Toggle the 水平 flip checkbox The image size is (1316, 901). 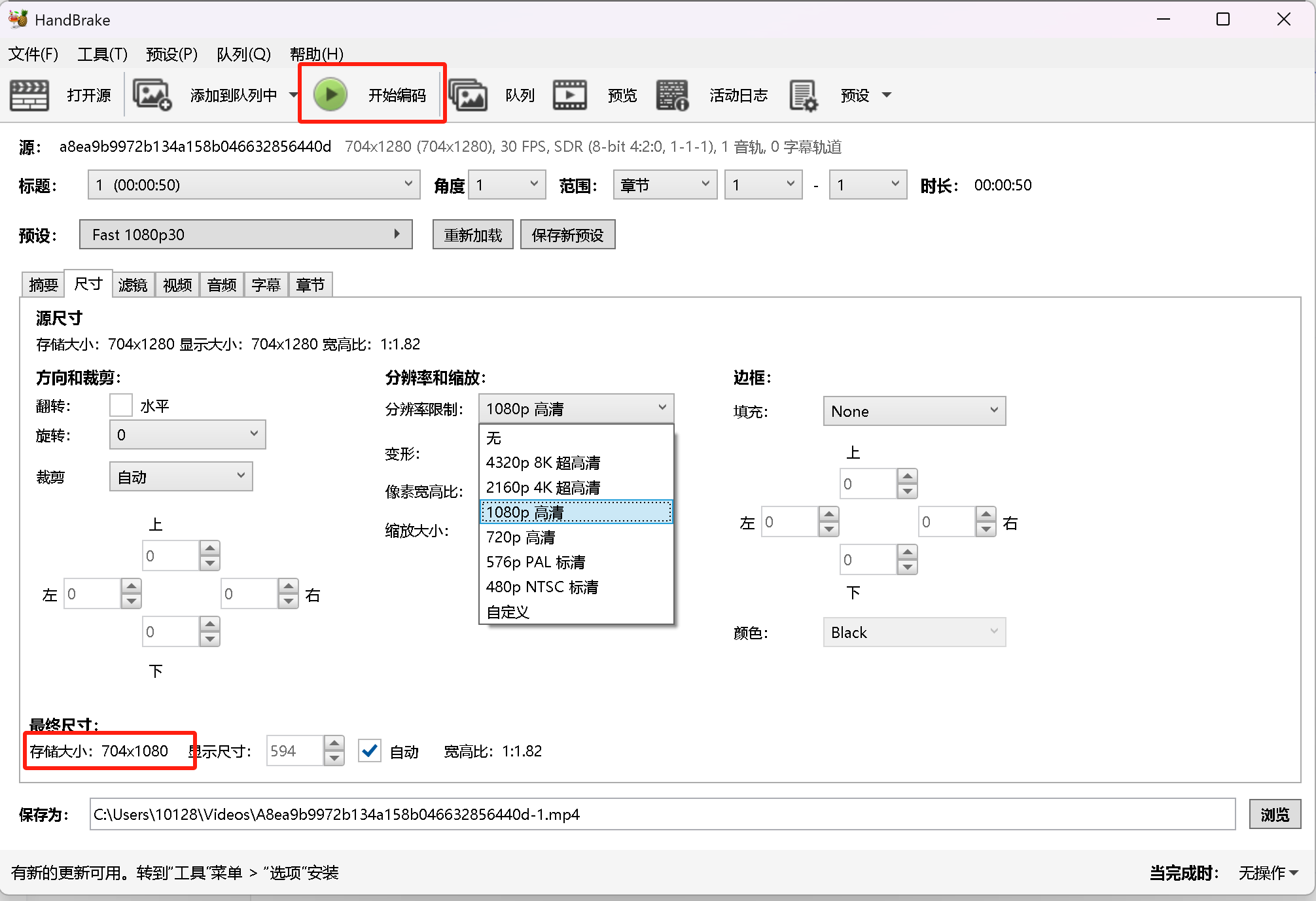pos(121,406)
